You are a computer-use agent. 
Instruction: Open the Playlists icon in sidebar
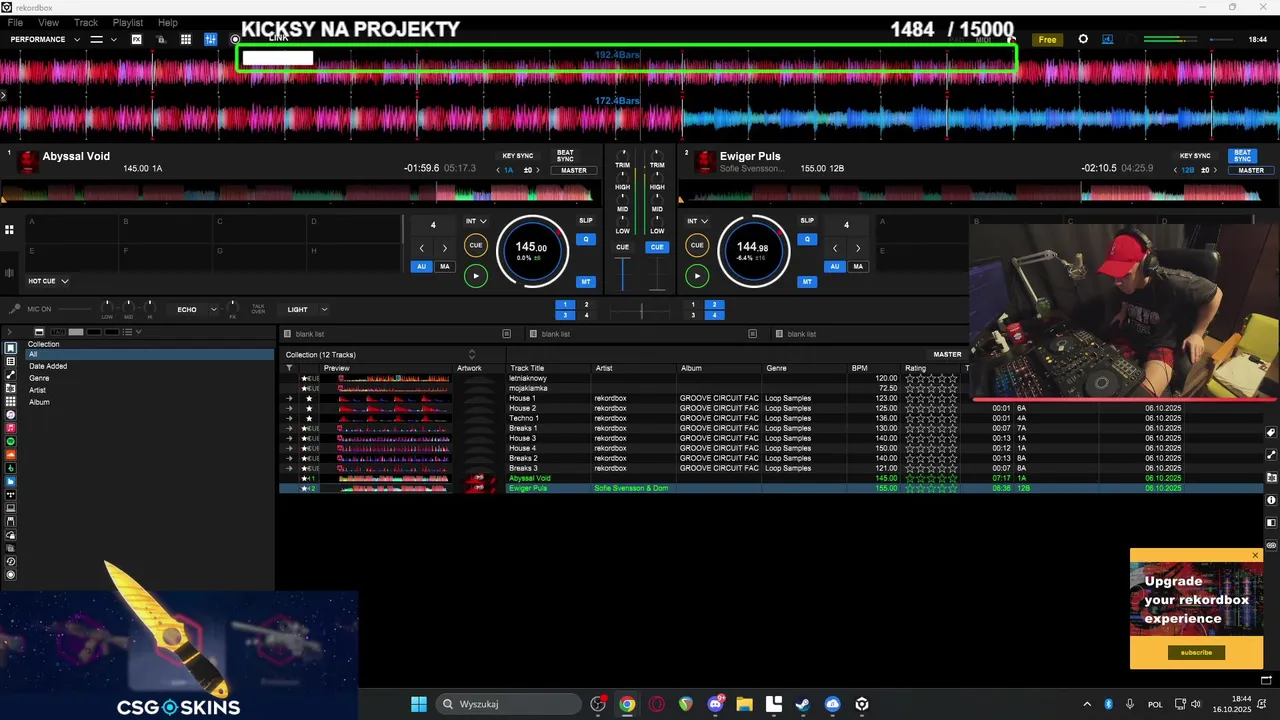click(11, 361)
